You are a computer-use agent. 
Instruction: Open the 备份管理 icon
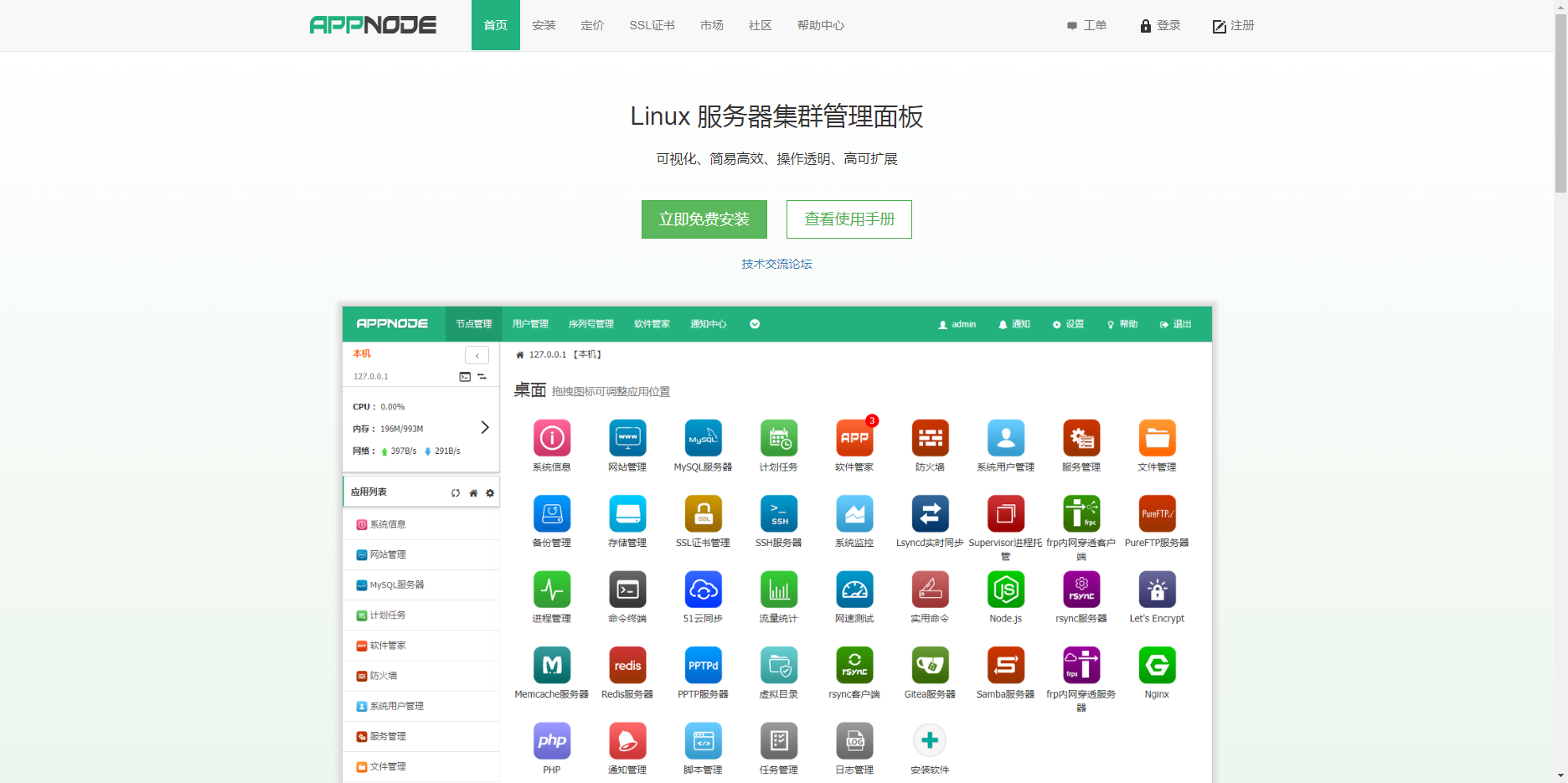click(x=552, y=513)
